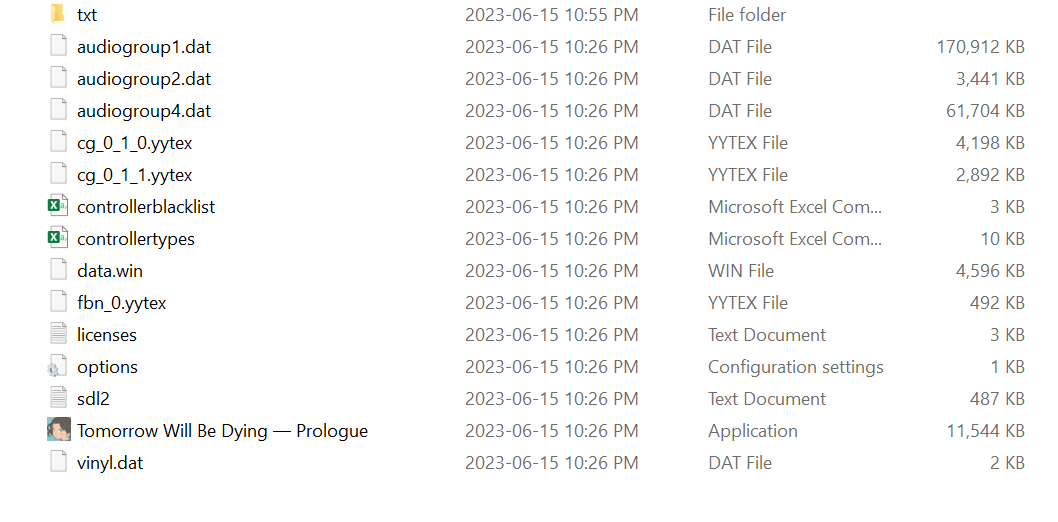
Task: Select the audiogroup4.dat file name
Action: coord(144,111)
